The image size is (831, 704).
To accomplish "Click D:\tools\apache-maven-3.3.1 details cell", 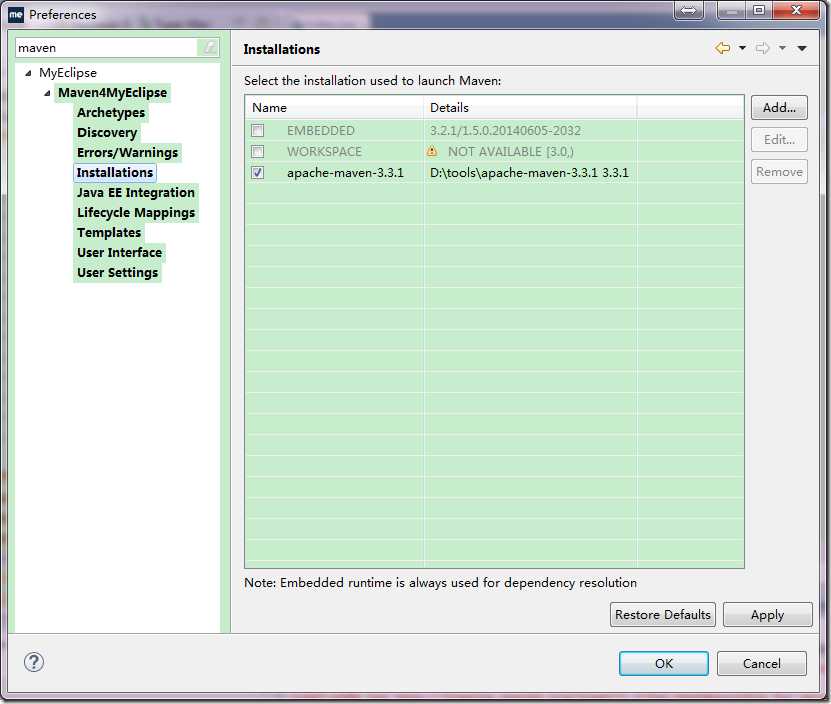I will coord(529,173).
